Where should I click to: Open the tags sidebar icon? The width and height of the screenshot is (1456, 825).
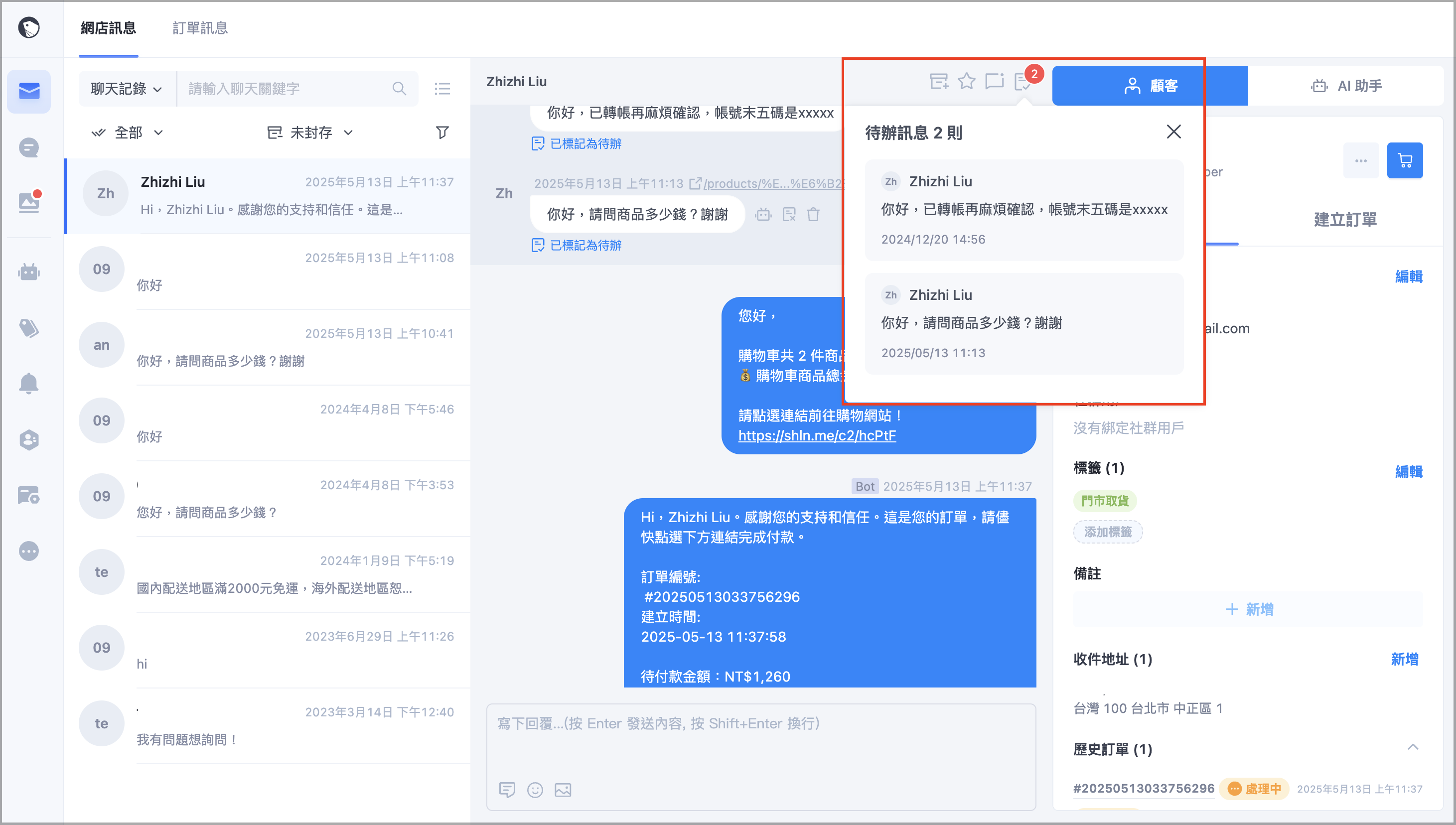coord(29,327)
